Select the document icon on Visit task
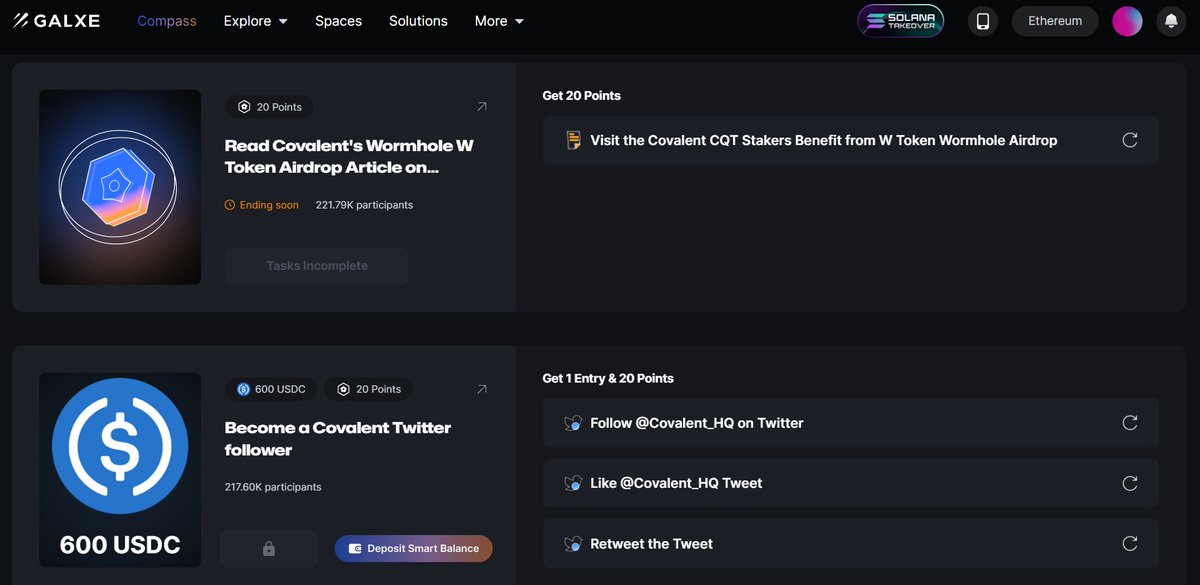Image resolution: width=1200 pixels, height=585 pixels. [x=573, y=140]
